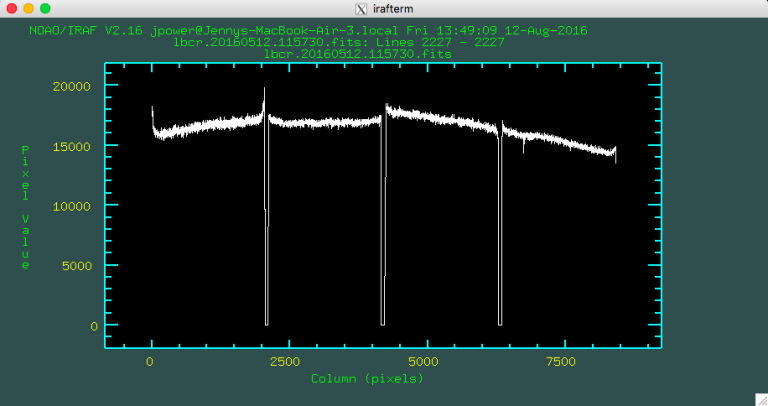
Task: Click the 10000 y-axis label
Action: [72, 207]
